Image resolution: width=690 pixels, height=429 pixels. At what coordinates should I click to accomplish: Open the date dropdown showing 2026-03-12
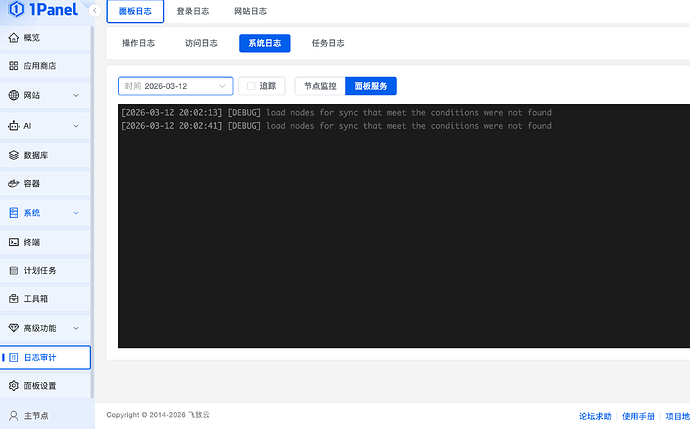pyautogui.click(x=175, y=86)
